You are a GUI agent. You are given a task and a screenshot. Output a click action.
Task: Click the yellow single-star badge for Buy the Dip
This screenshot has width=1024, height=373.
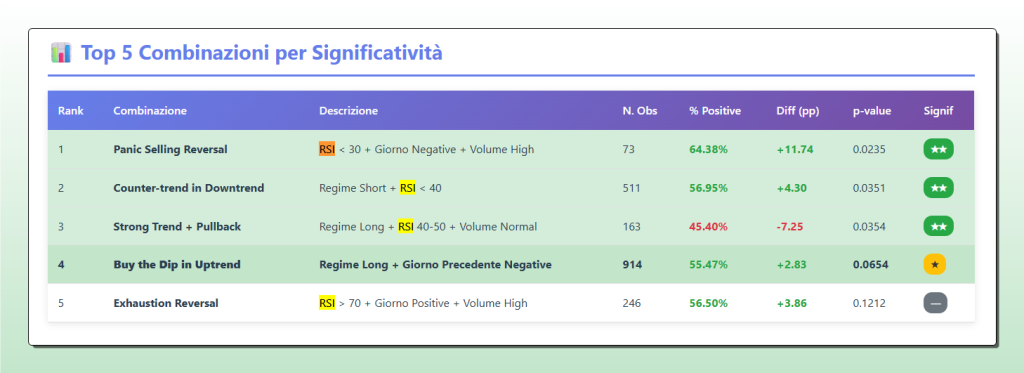[935, 265]
